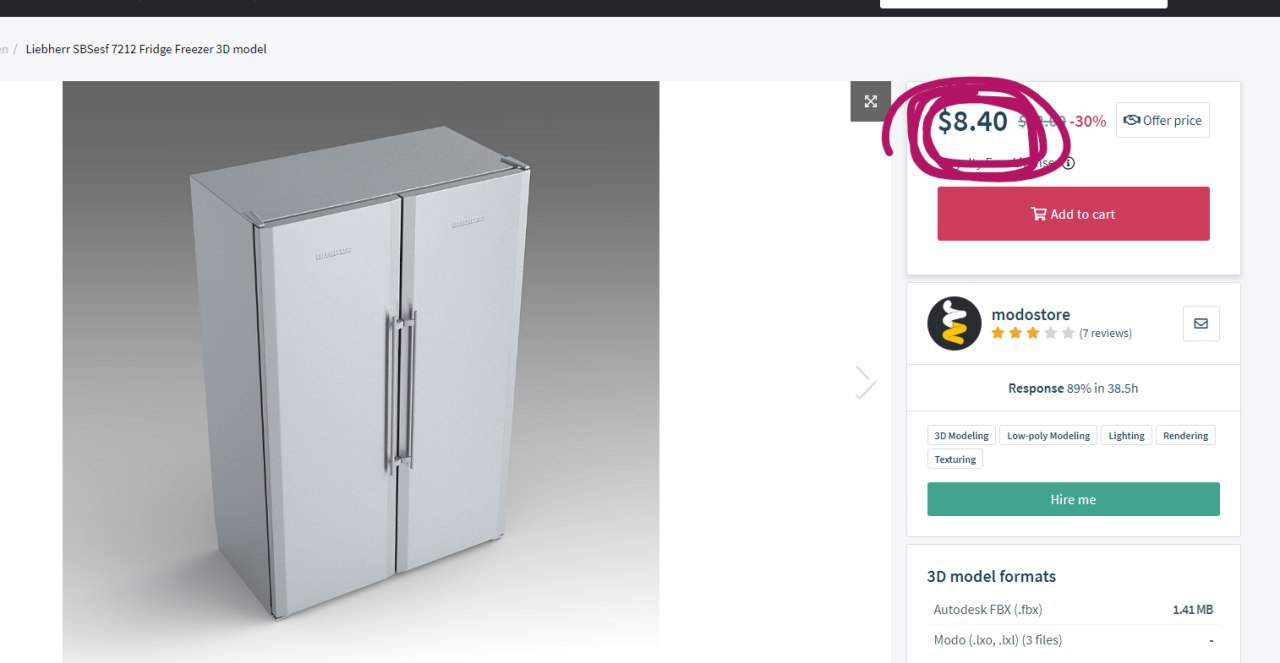Click the envelope message icon

pyautogui.click(x=1201, y=323)
